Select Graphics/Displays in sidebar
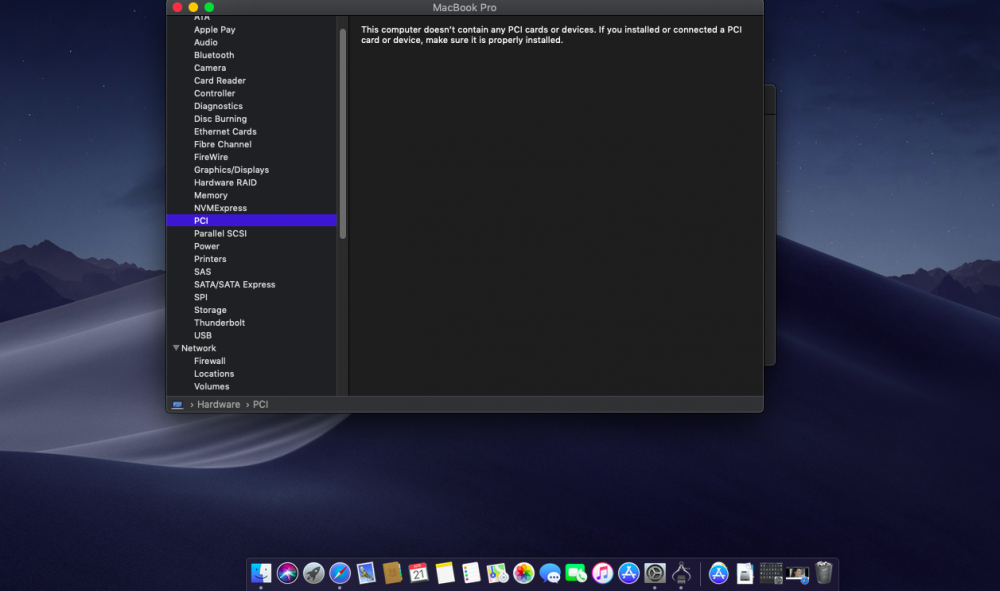 coord(231,170)
